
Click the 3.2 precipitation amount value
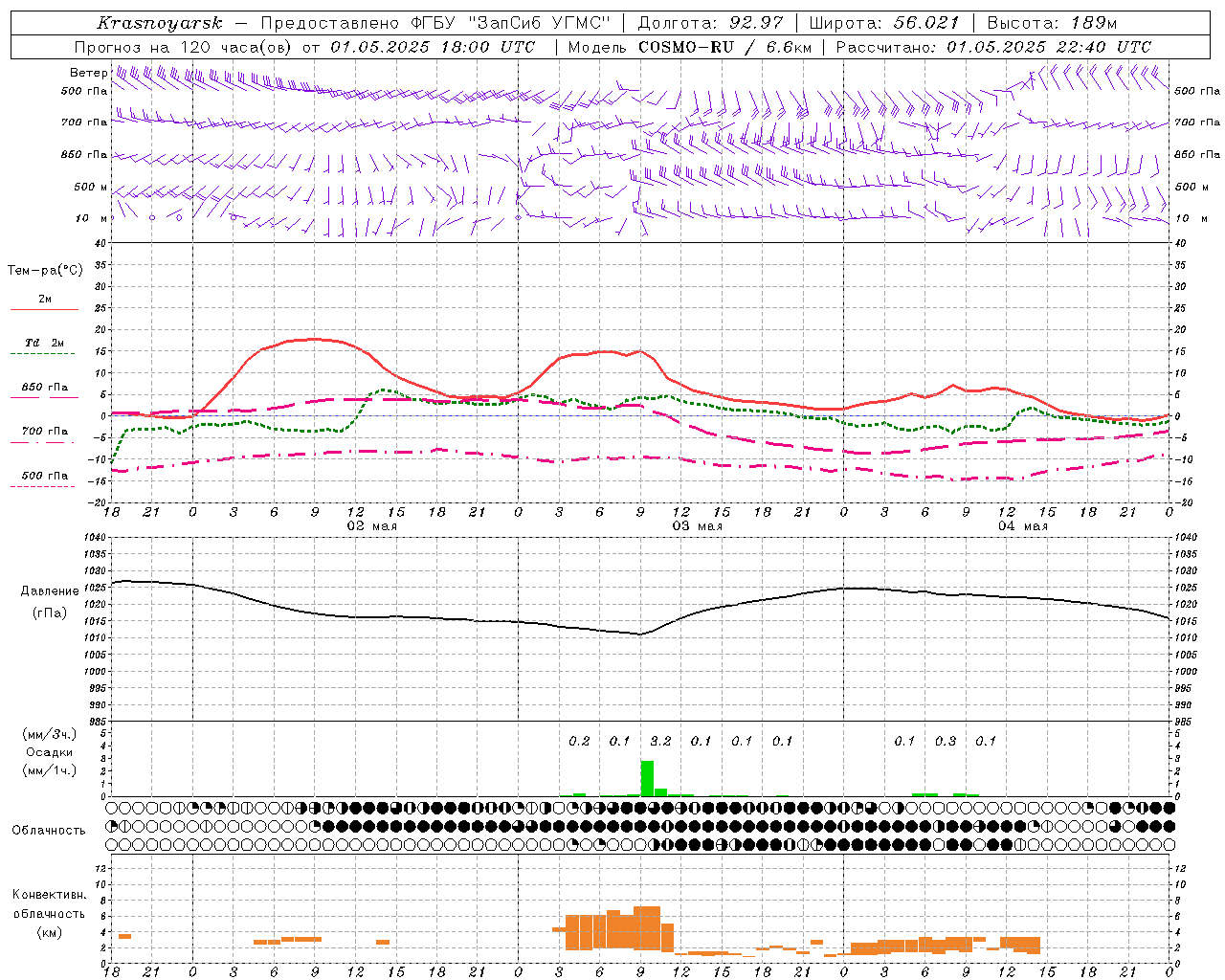coord(660,741)
